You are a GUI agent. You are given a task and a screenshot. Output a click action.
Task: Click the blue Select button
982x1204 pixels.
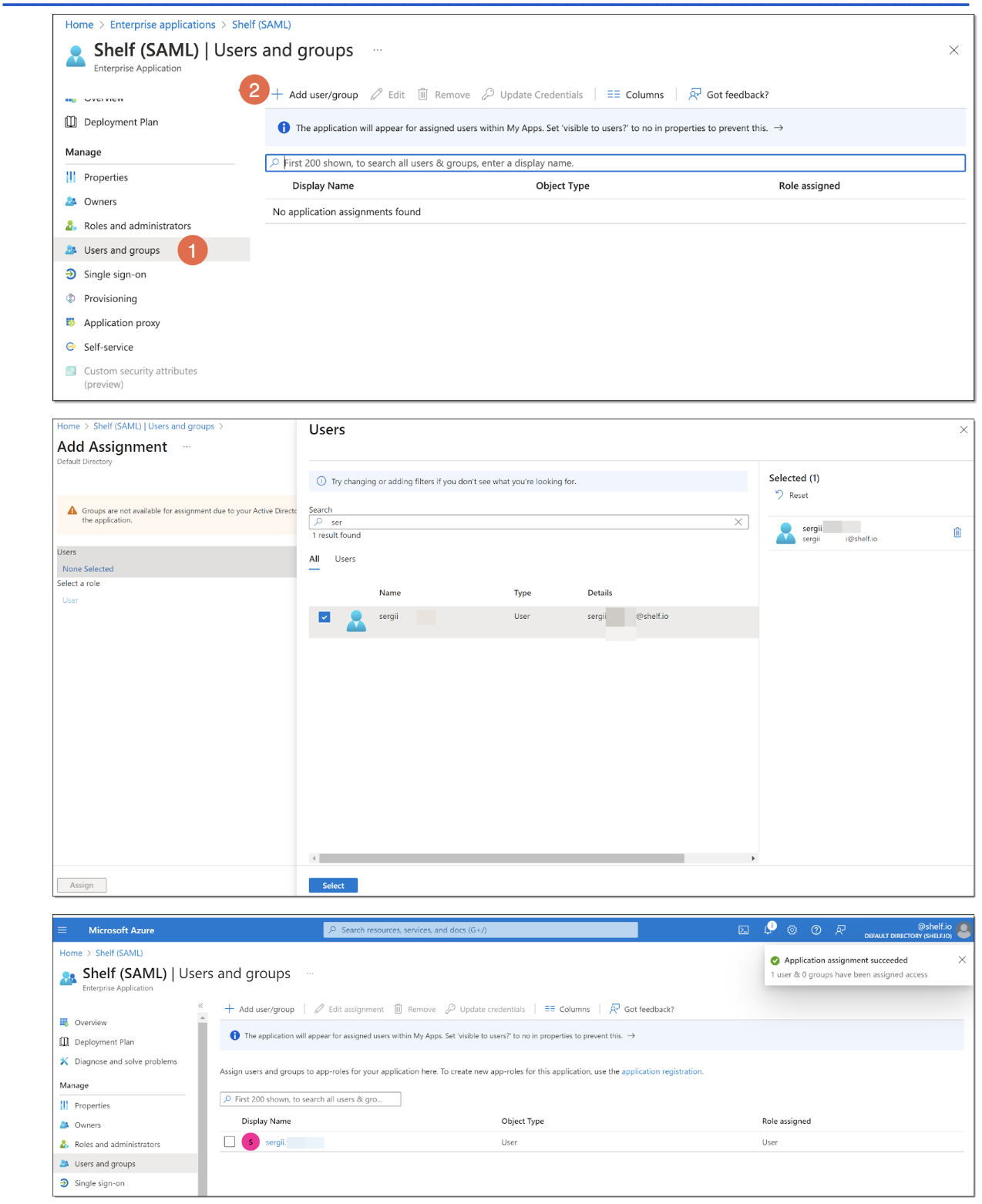click(333, 886)
